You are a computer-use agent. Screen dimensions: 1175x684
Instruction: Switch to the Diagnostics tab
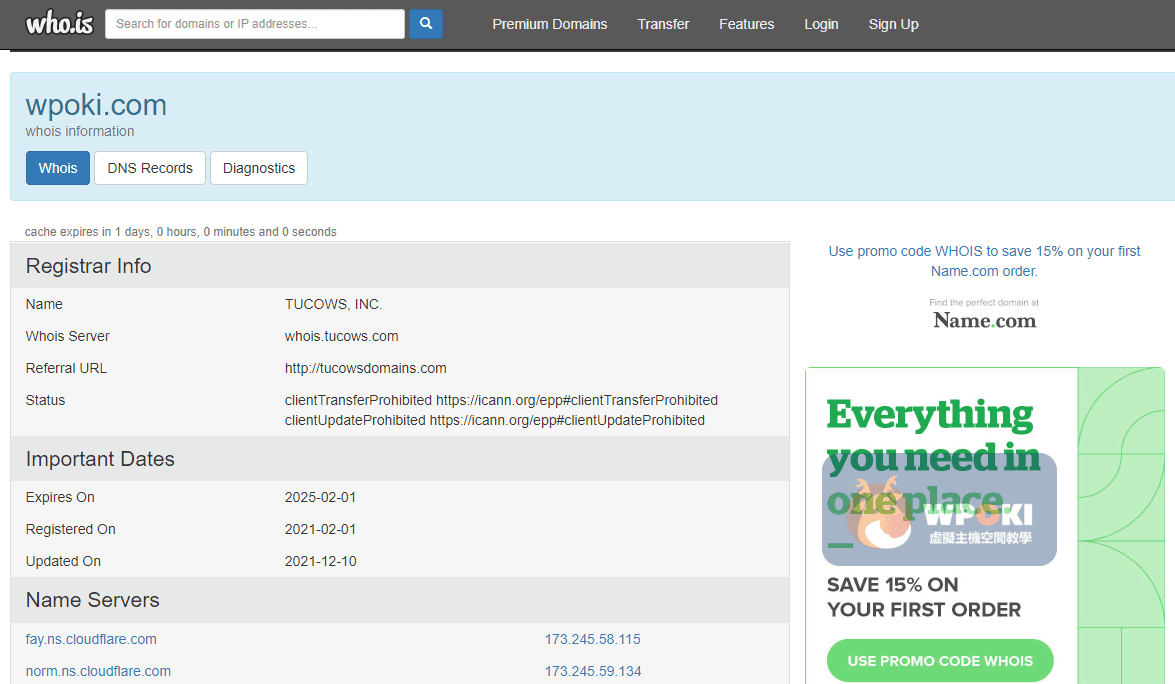click(x=259, y=168)
